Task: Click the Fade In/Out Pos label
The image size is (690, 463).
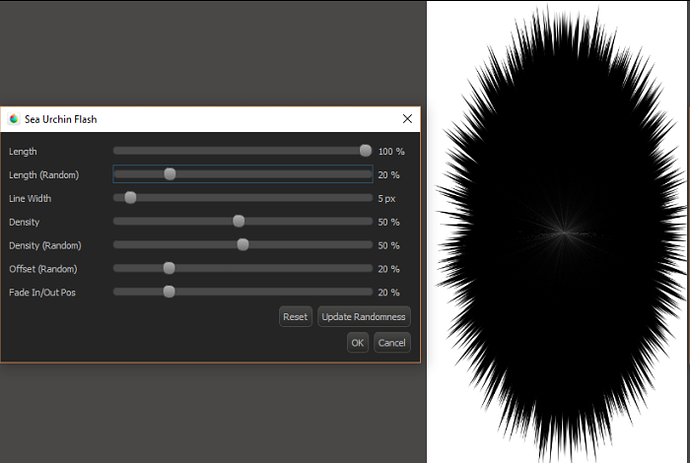Action: click(x=43, y=292)
